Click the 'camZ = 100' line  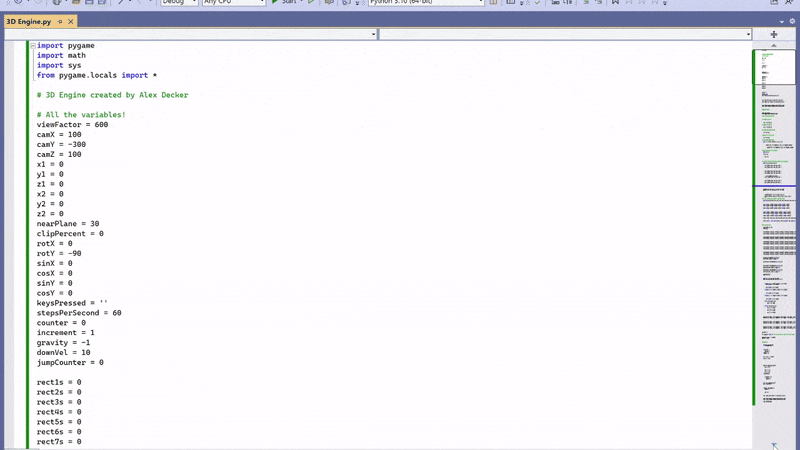[59, 154]
